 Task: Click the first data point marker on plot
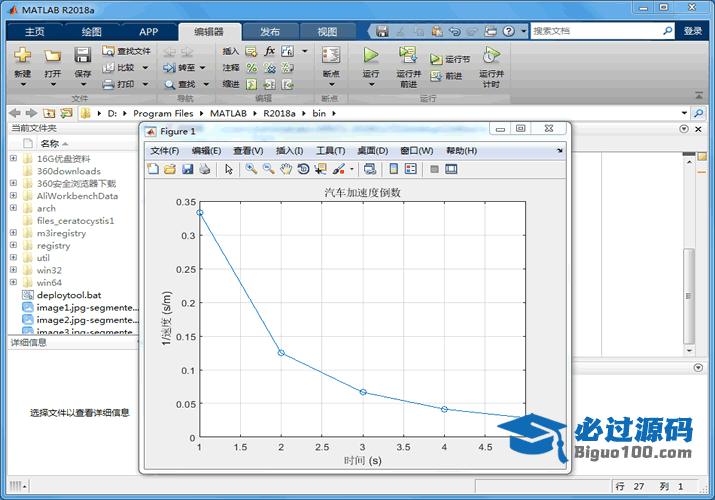point(200,212)
